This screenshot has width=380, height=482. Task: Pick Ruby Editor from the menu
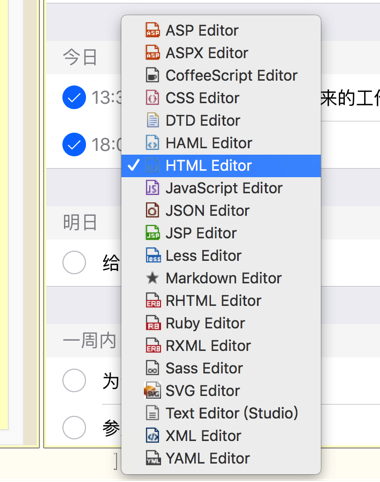point(221,323)
